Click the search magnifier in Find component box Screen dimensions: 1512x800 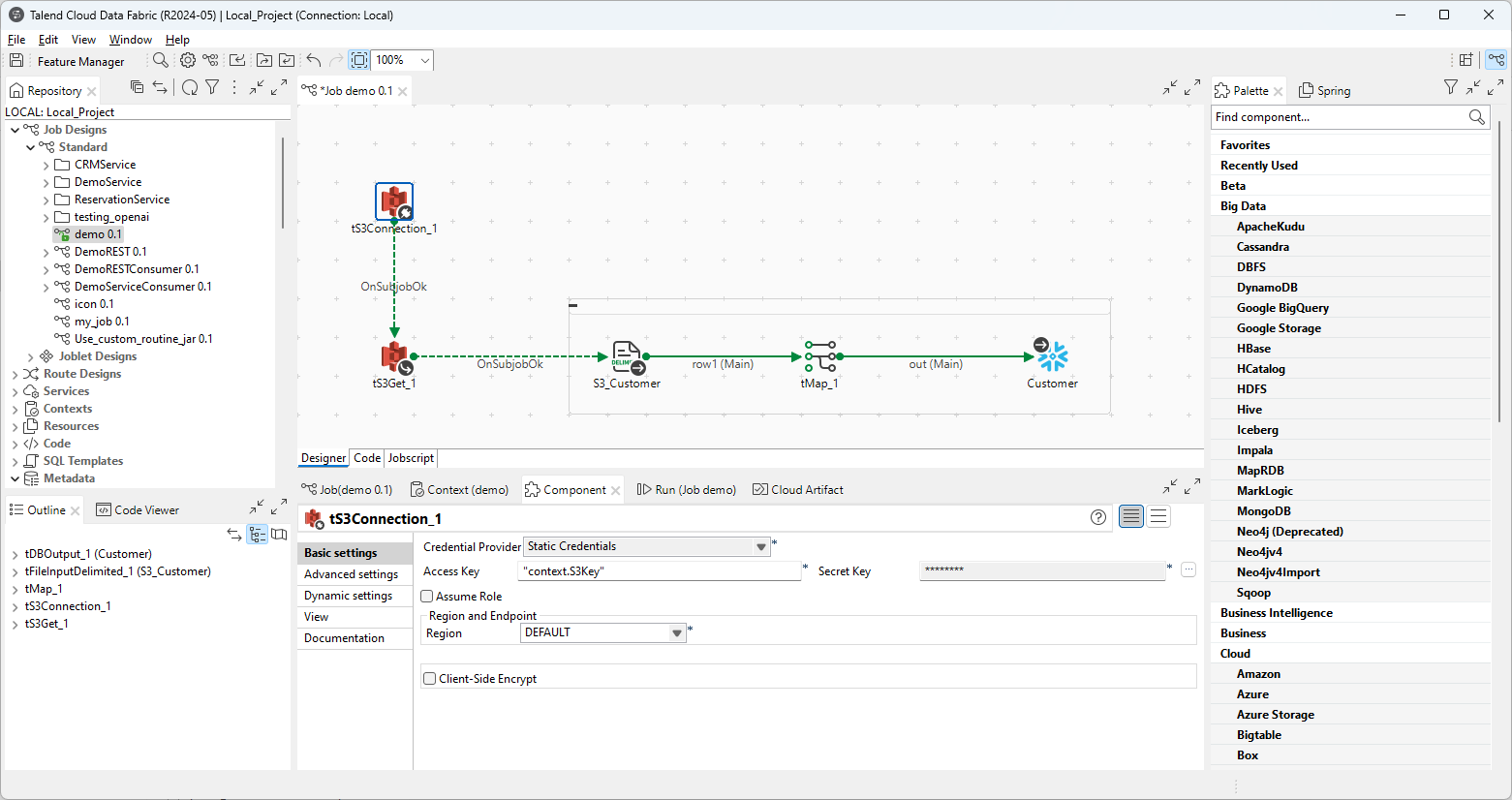[x=1476, y=117]
